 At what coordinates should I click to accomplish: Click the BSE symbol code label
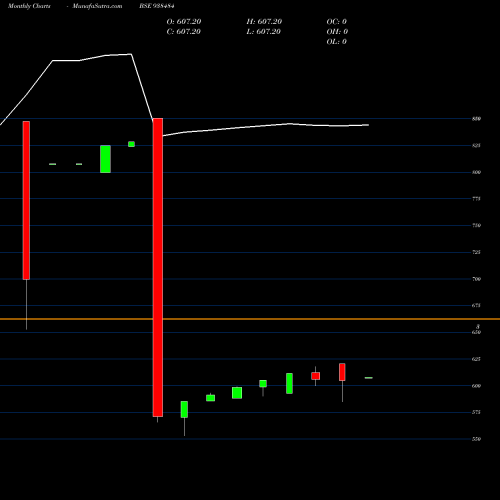pyautogui.click(x=157, y=6)
